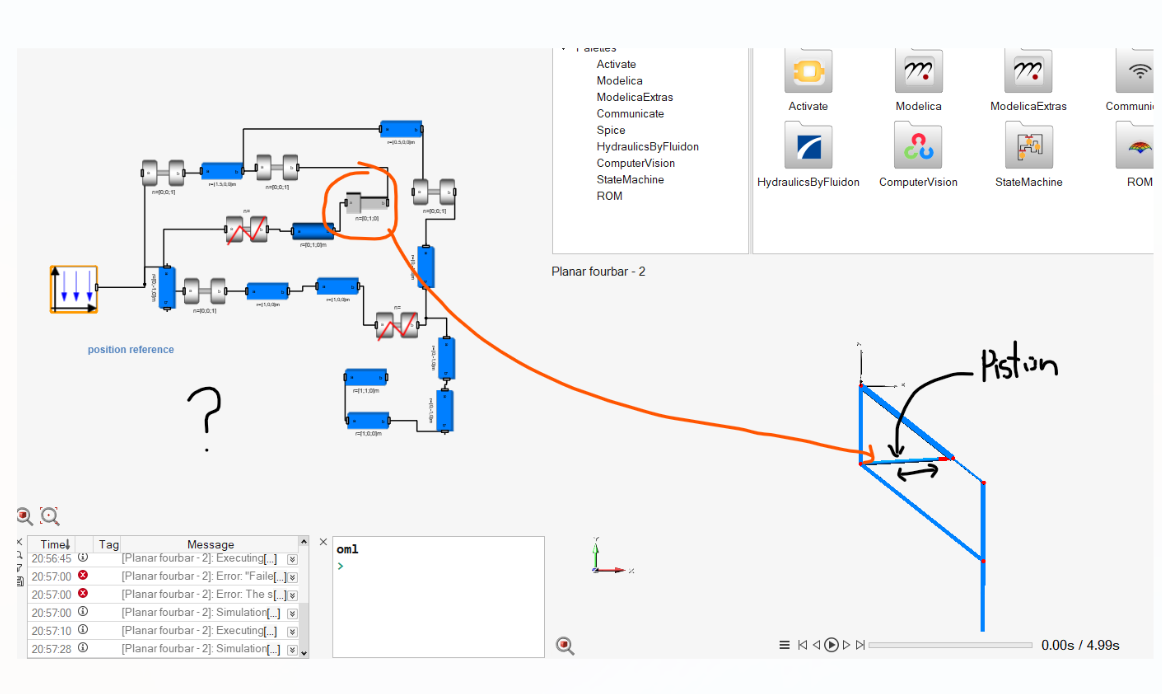This screenshot has height=694, width=1162.
Task: Select Activate in the palettes tree
Action: [616, 65]
